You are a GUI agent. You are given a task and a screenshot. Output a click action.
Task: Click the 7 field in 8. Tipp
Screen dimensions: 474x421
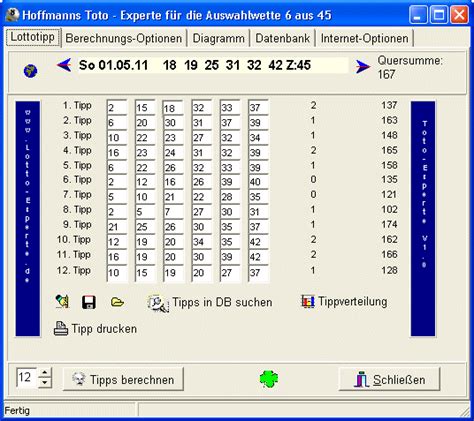[173, 212]
